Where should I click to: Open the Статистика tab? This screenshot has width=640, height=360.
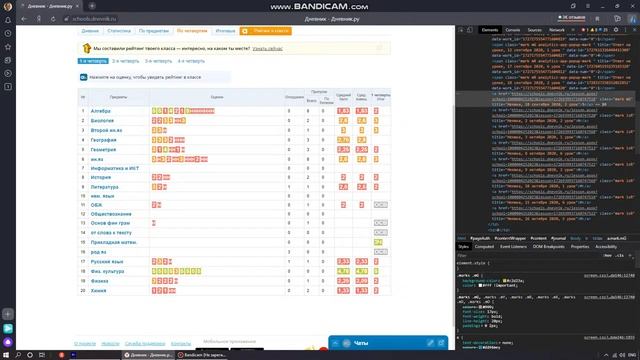tap(119, 31)
